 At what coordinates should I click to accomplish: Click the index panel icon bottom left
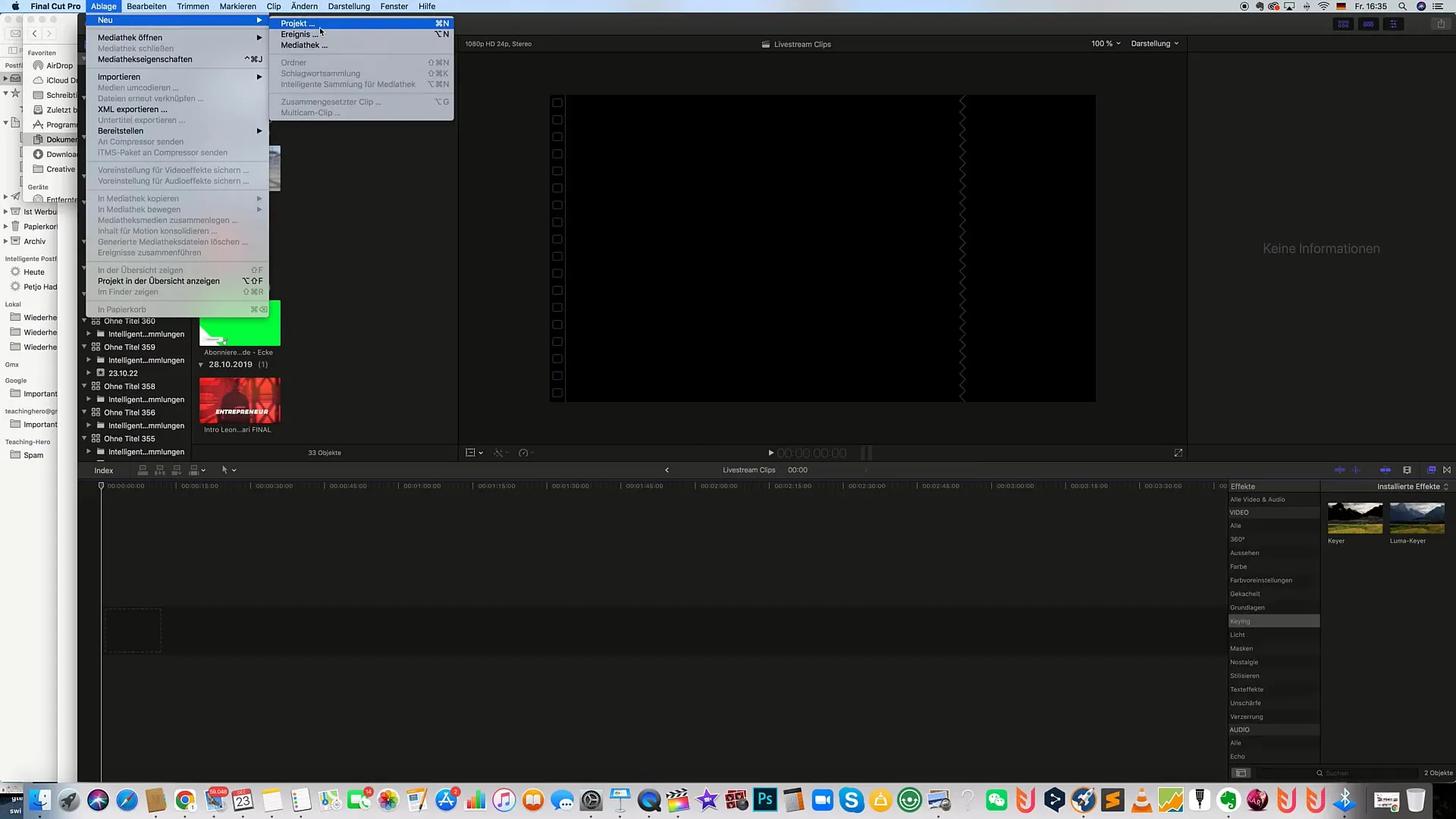[103, 470]
